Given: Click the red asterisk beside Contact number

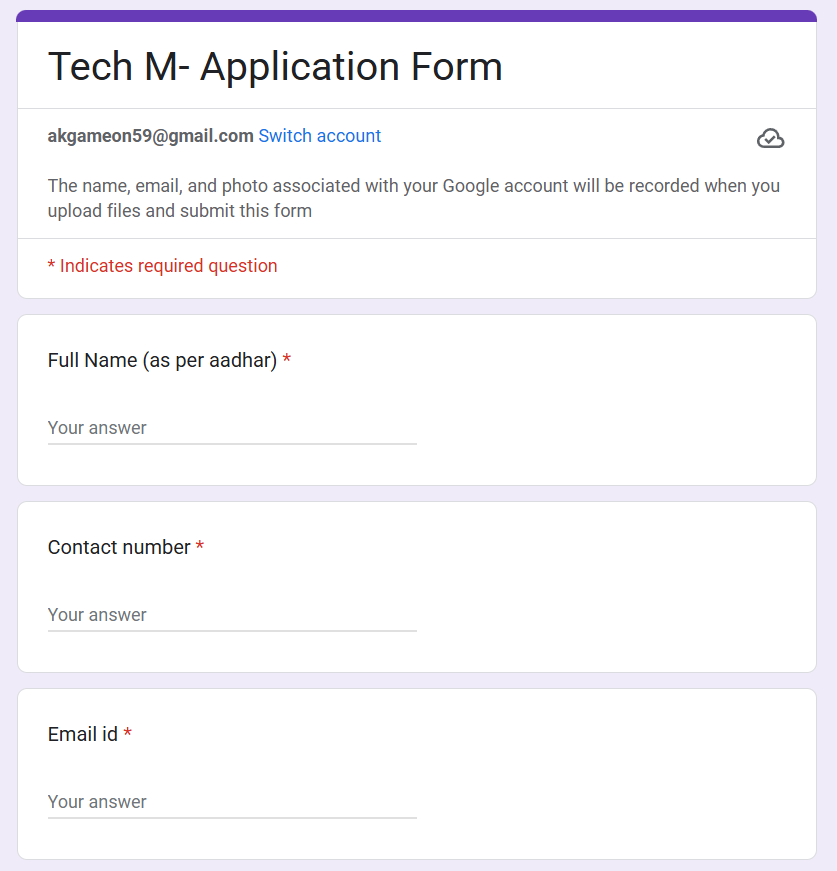Looking at the screenshot, I should point(200,547).
